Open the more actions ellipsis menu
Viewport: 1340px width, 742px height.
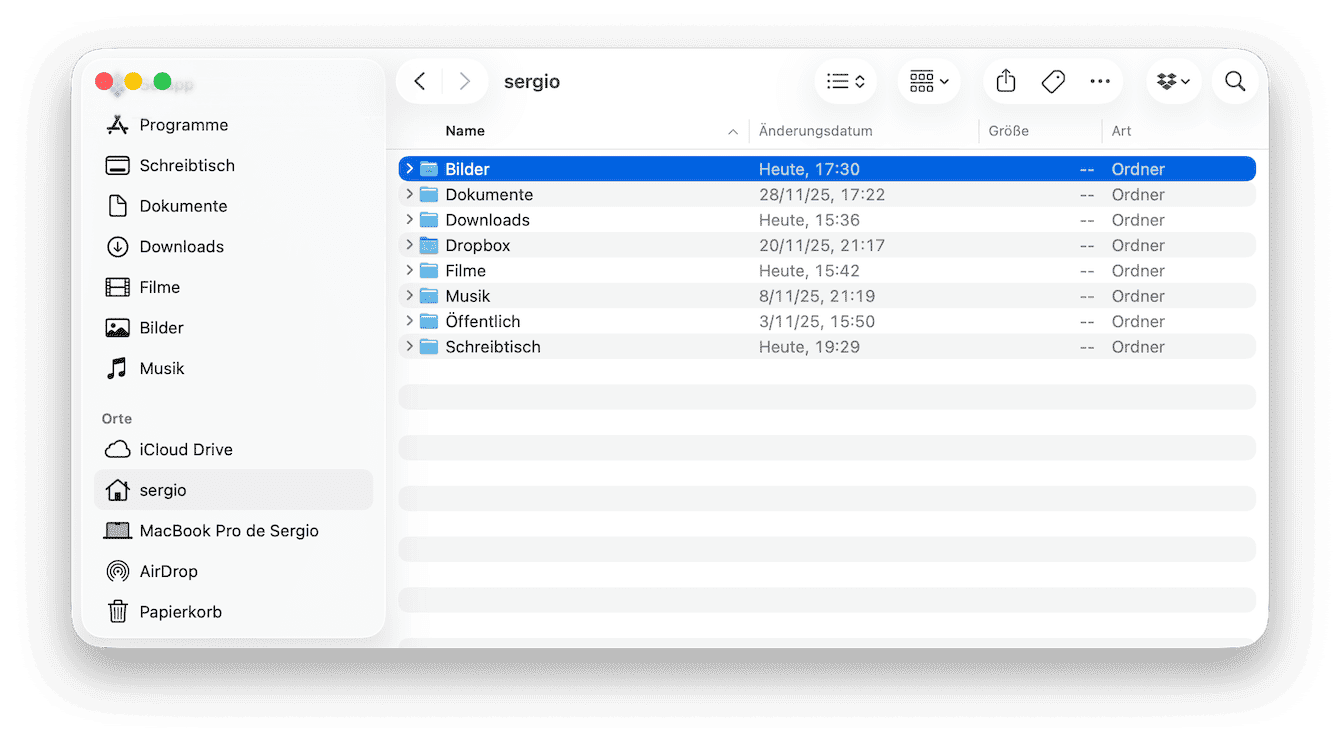tap(1100, 82)
